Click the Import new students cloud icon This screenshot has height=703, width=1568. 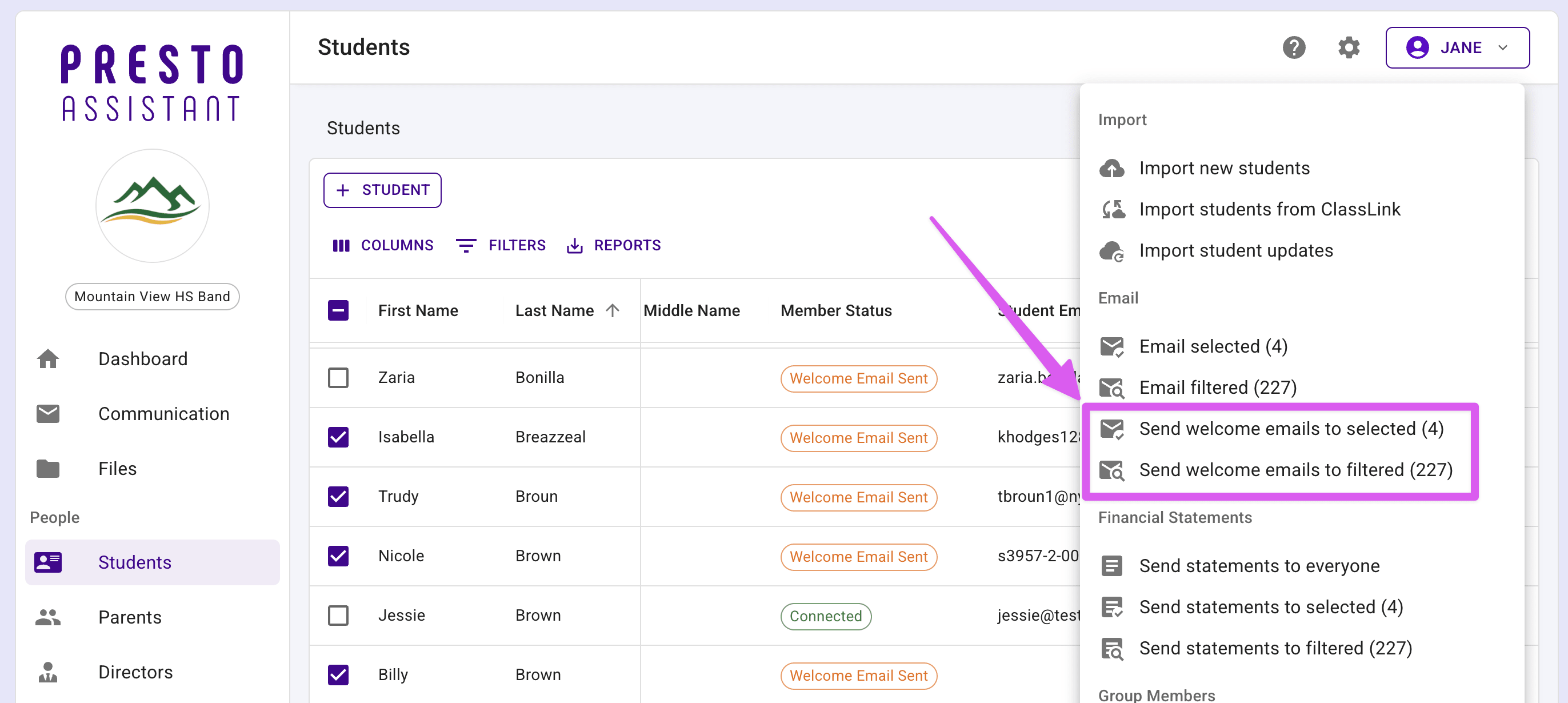point(1111,168)
